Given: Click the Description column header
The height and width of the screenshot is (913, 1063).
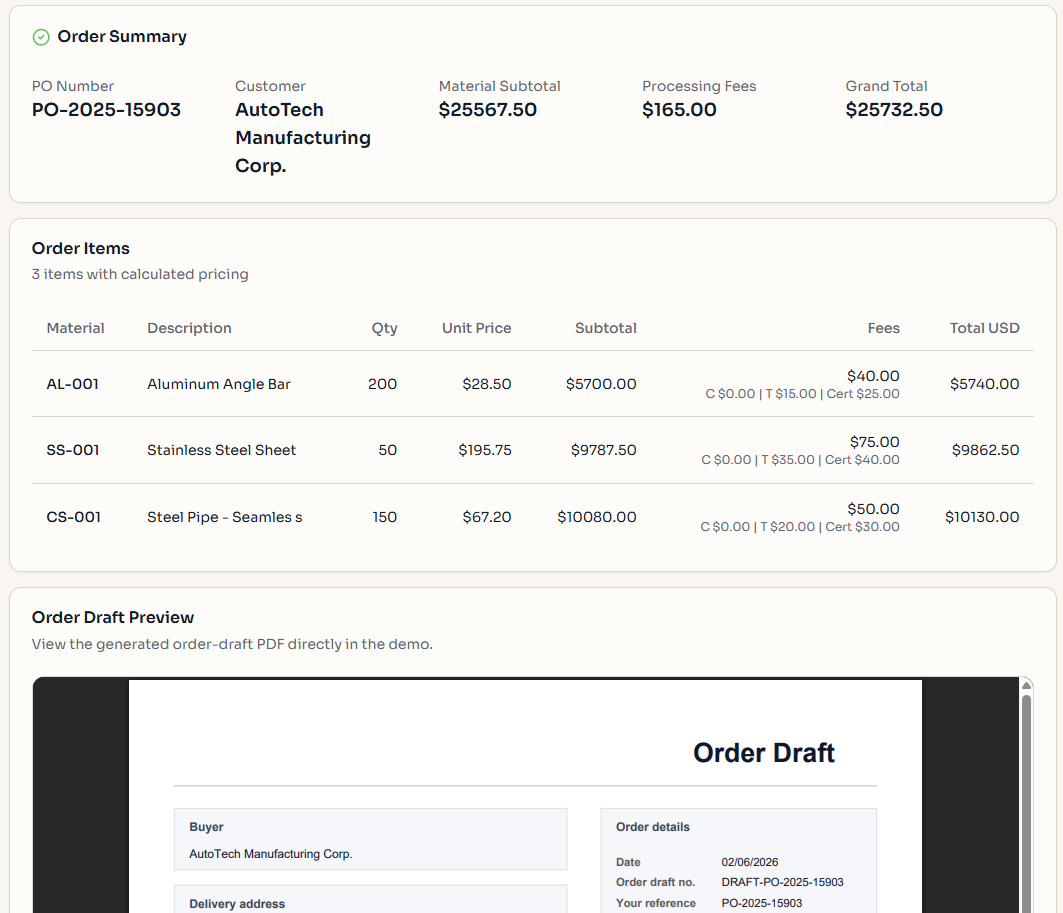Looking at the screenshot, I should [189, 328].
